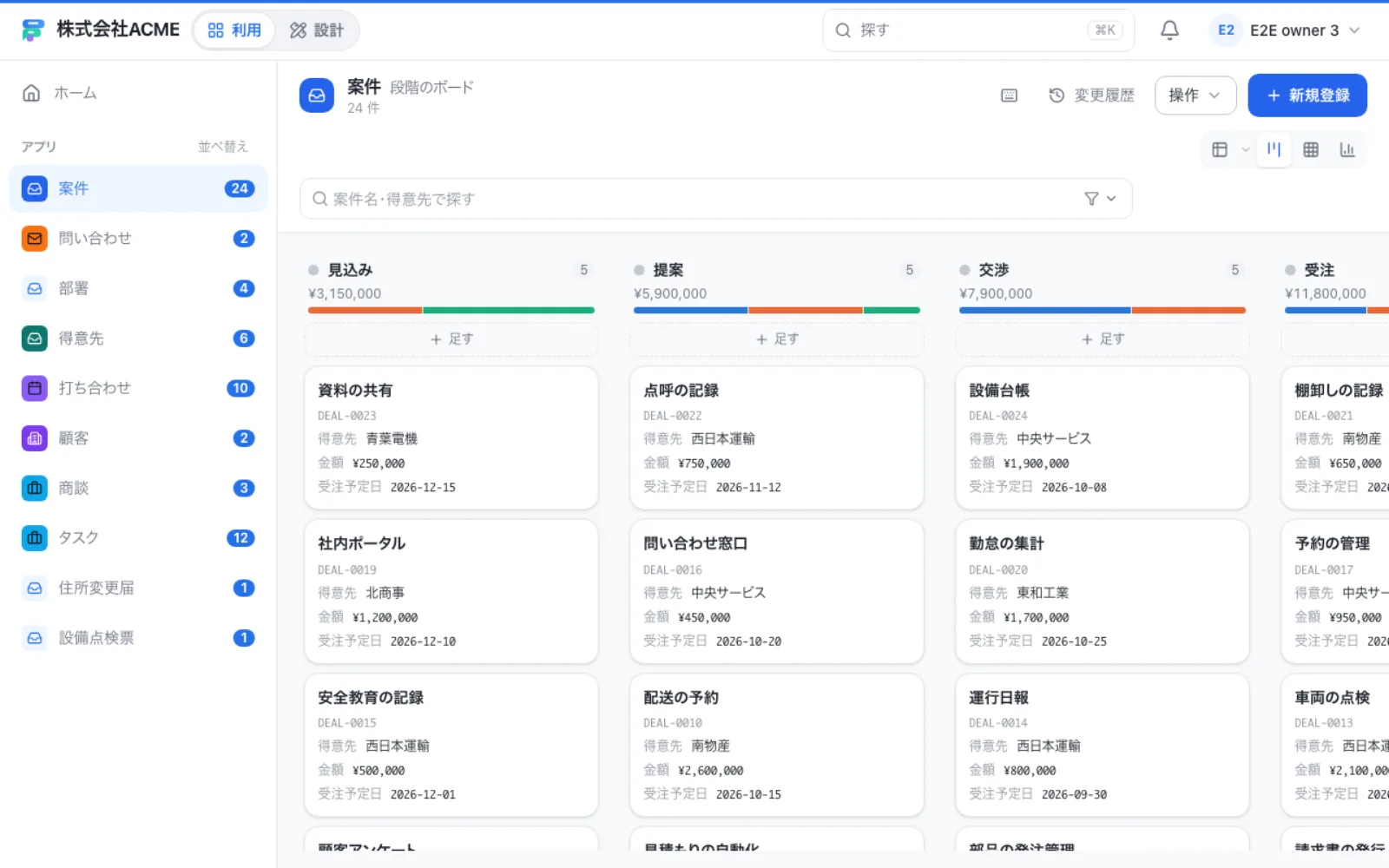The height and width of the screenshot is (868, 1389).
Task: Open notifications bell
Action: [1169, 30]
